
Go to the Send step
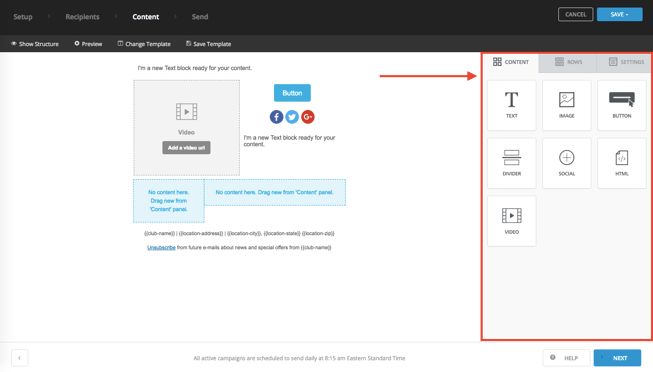coord(200,17)
